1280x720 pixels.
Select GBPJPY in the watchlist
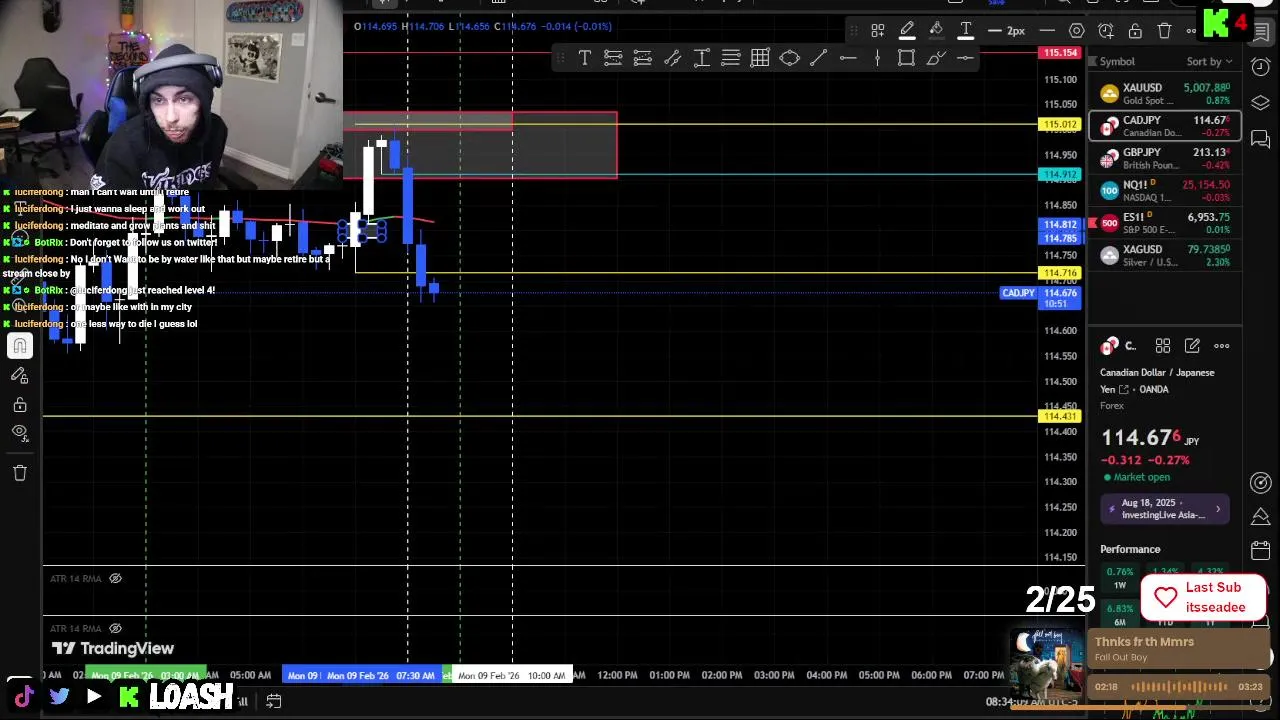click(x=1166, y=158)
